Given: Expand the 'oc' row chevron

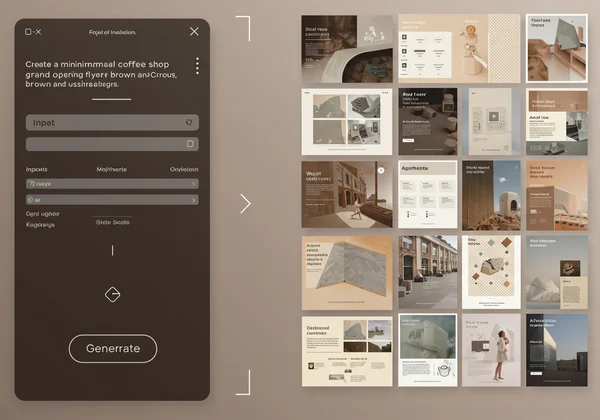Looking at the screenshot, I should coord(194,200).
